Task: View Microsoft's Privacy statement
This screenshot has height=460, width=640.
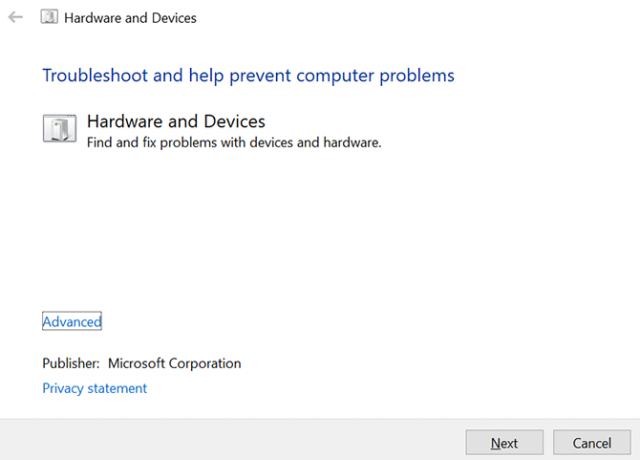Action: 94,388
